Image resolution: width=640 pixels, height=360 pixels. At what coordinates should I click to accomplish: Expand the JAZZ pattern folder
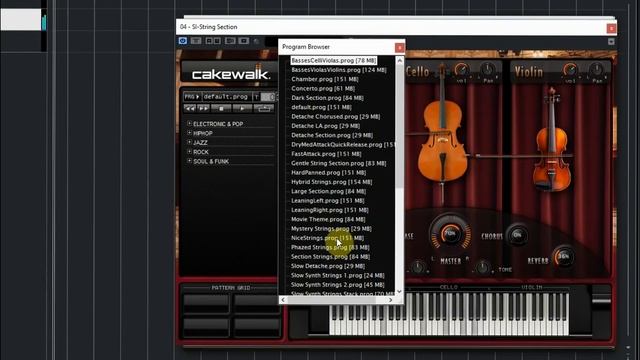tap(189, 142)
